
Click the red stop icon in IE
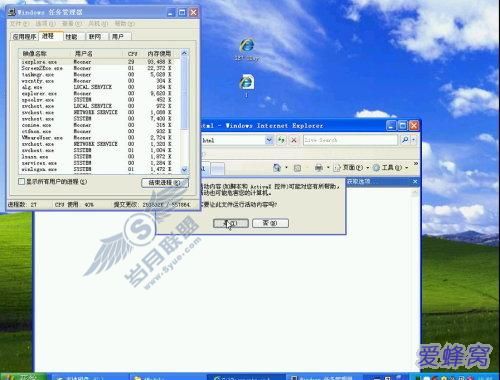pos(294,140)
